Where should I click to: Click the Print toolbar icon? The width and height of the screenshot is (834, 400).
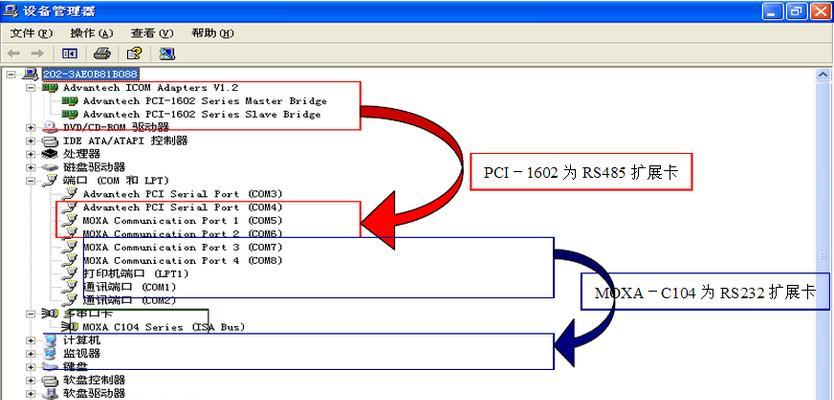(x=102, y=54)
